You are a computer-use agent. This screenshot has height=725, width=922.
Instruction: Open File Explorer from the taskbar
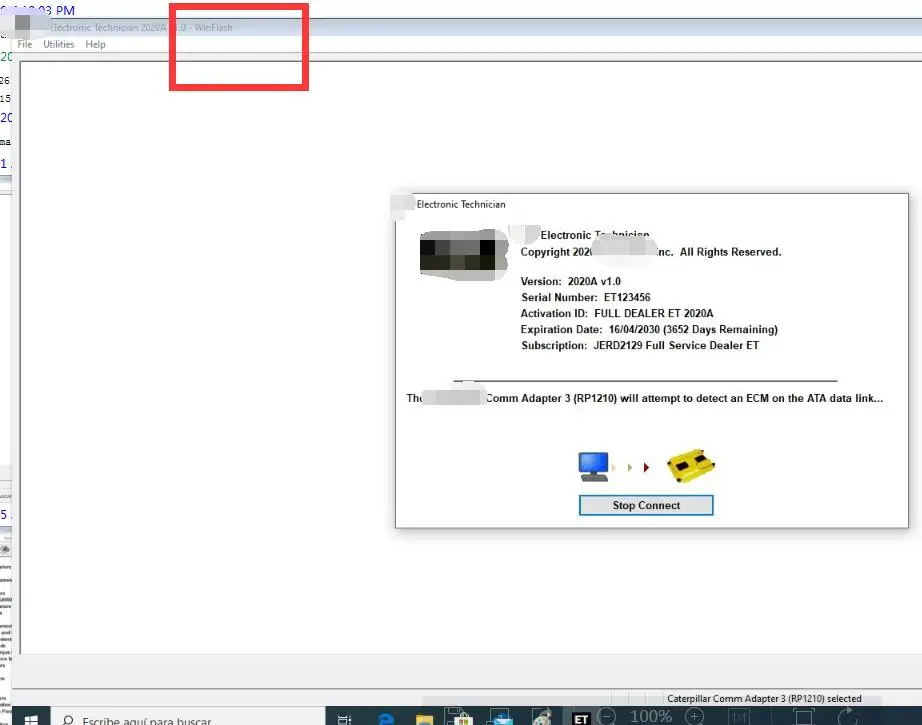[424, 719]
